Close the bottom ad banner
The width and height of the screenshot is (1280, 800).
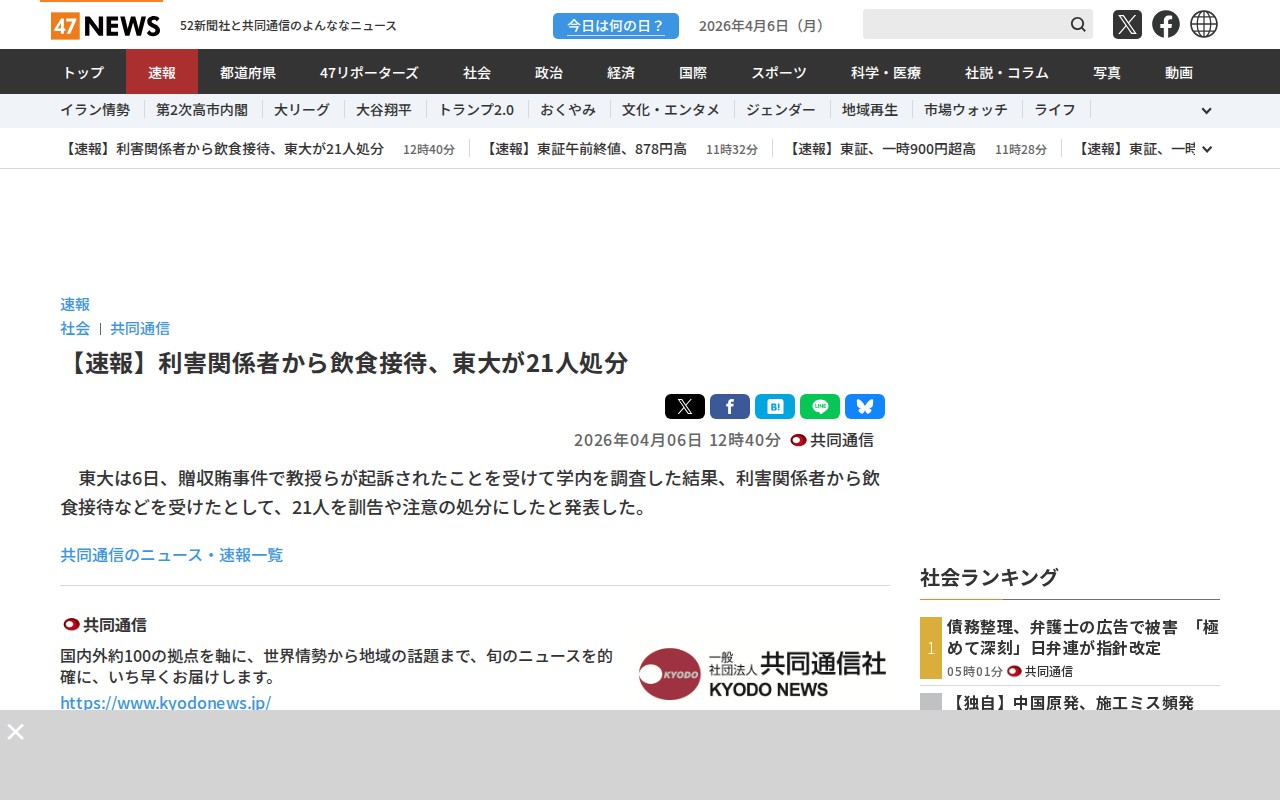[x=15, y=731]
